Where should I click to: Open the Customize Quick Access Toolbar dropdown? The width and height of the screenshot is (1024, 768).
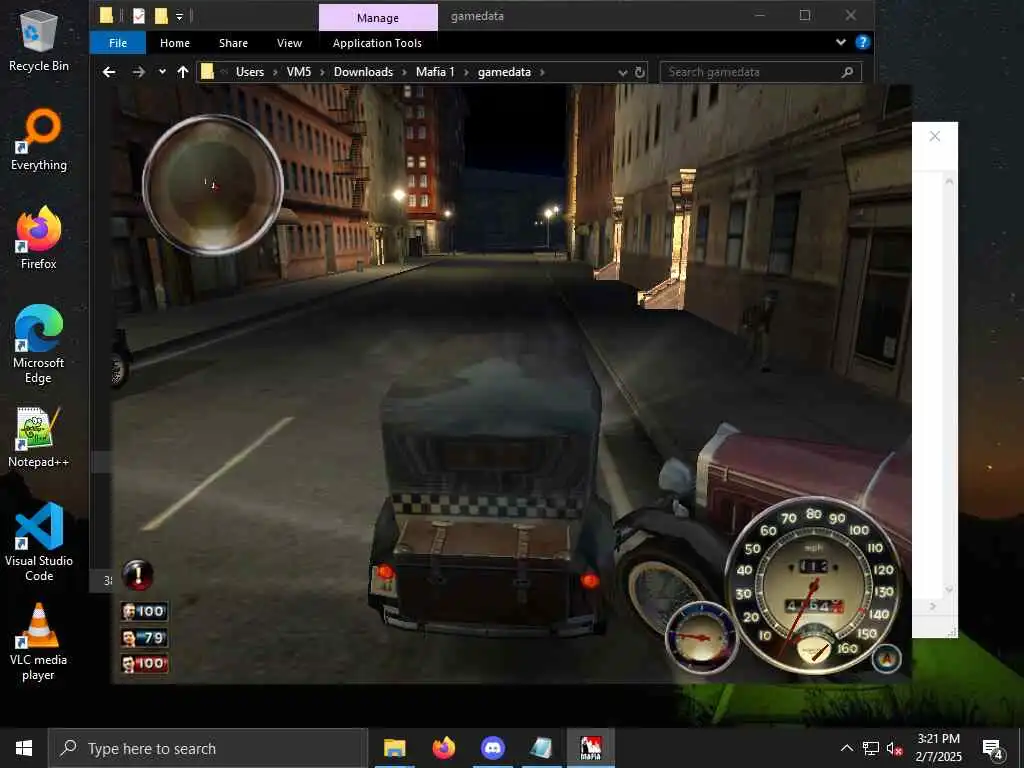[x=179, y=16]
